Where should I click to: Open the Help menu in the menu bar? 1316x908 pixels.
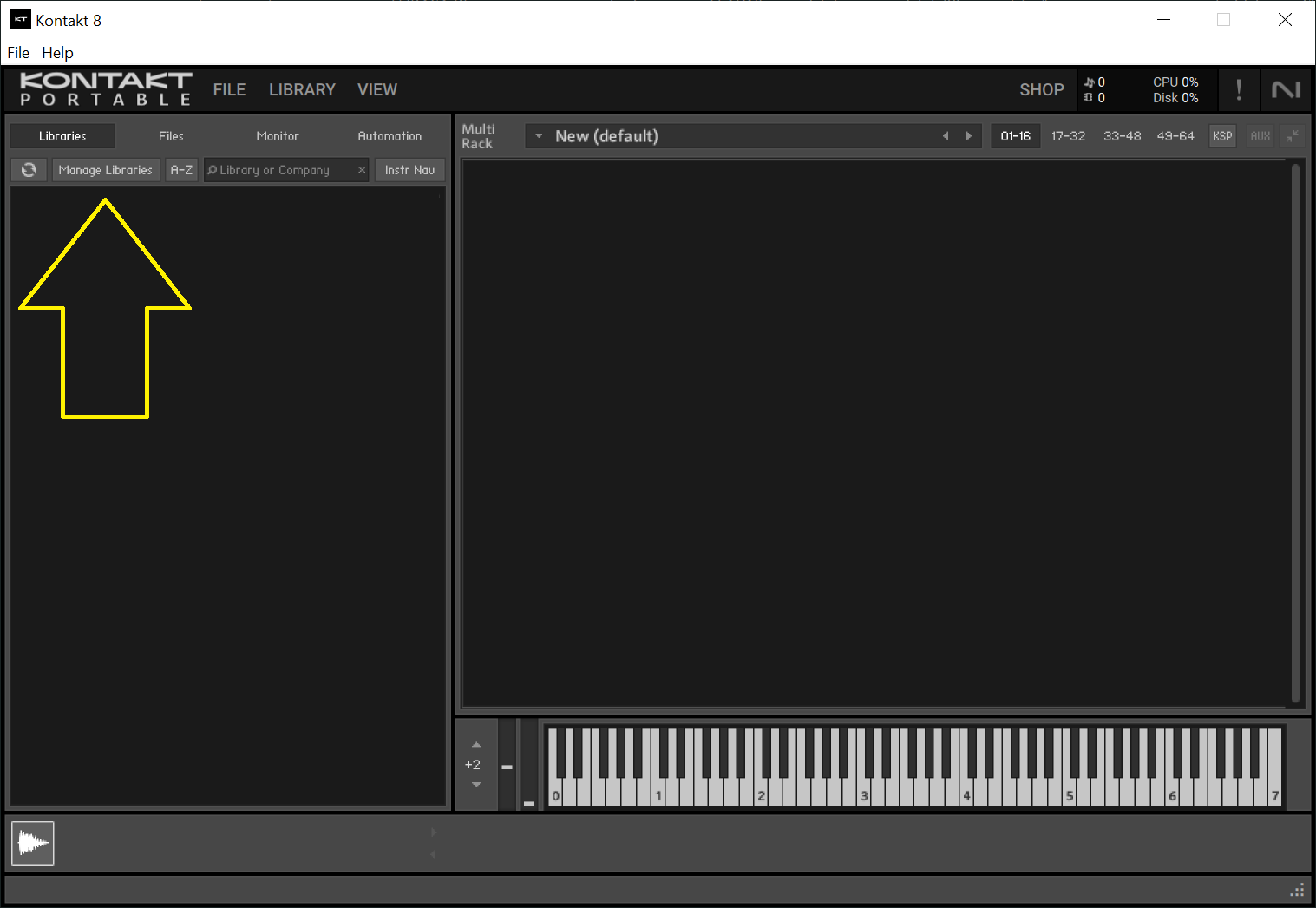point(57,53)
